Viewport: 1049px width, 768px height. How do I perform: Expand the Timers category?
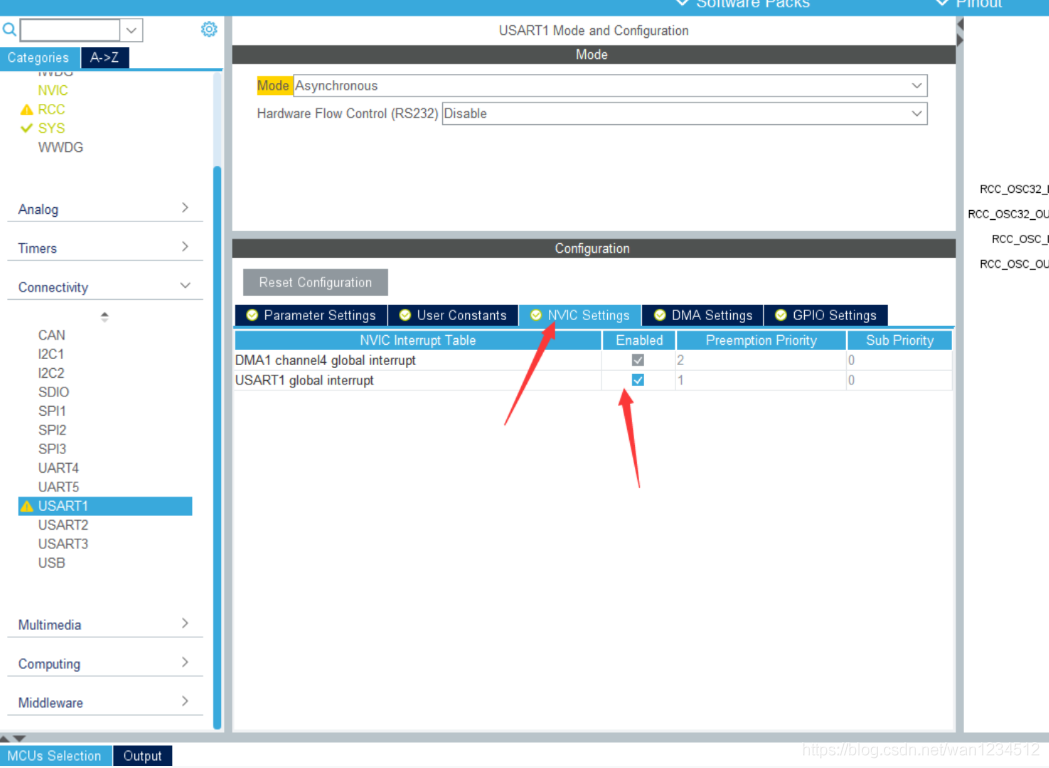(x=104, y=248)
